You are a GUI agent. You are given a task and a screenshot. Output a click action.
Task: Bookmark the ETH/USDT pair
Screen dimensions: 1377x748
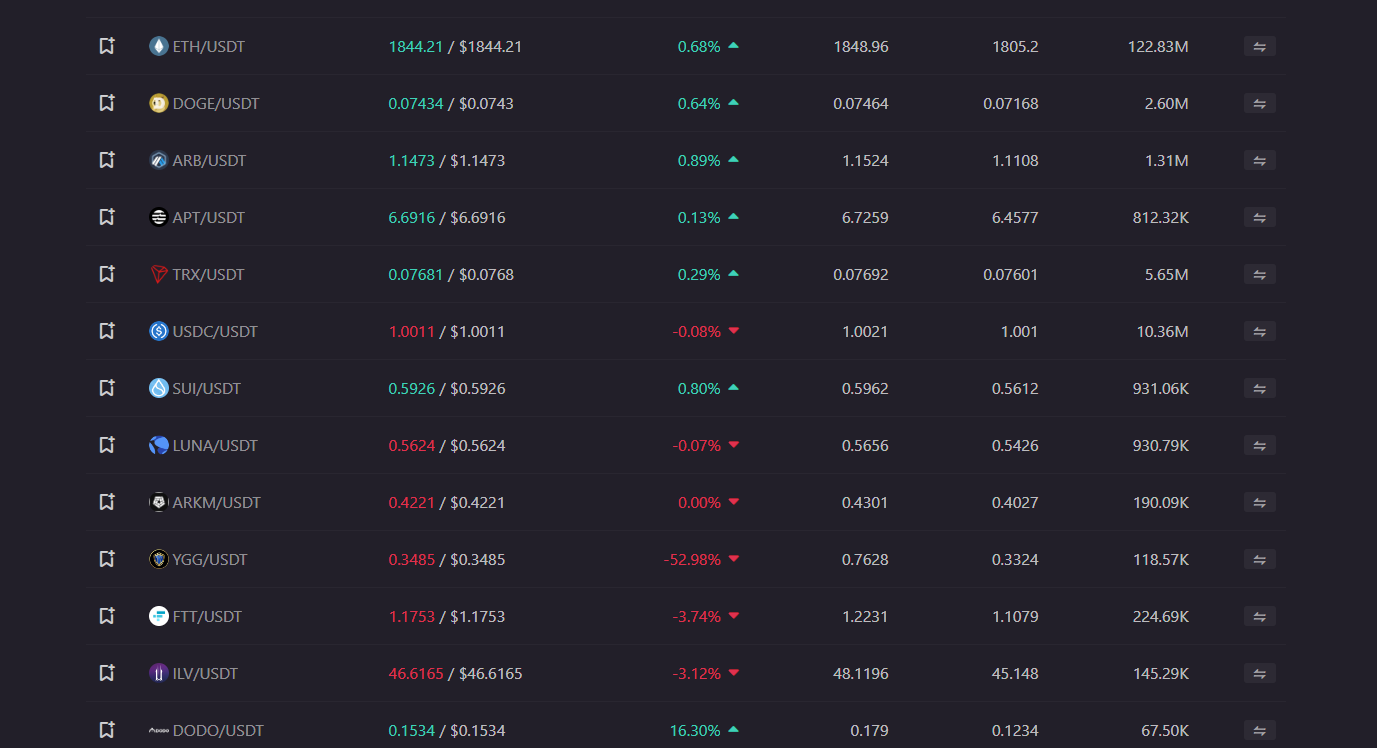(107, 46)
